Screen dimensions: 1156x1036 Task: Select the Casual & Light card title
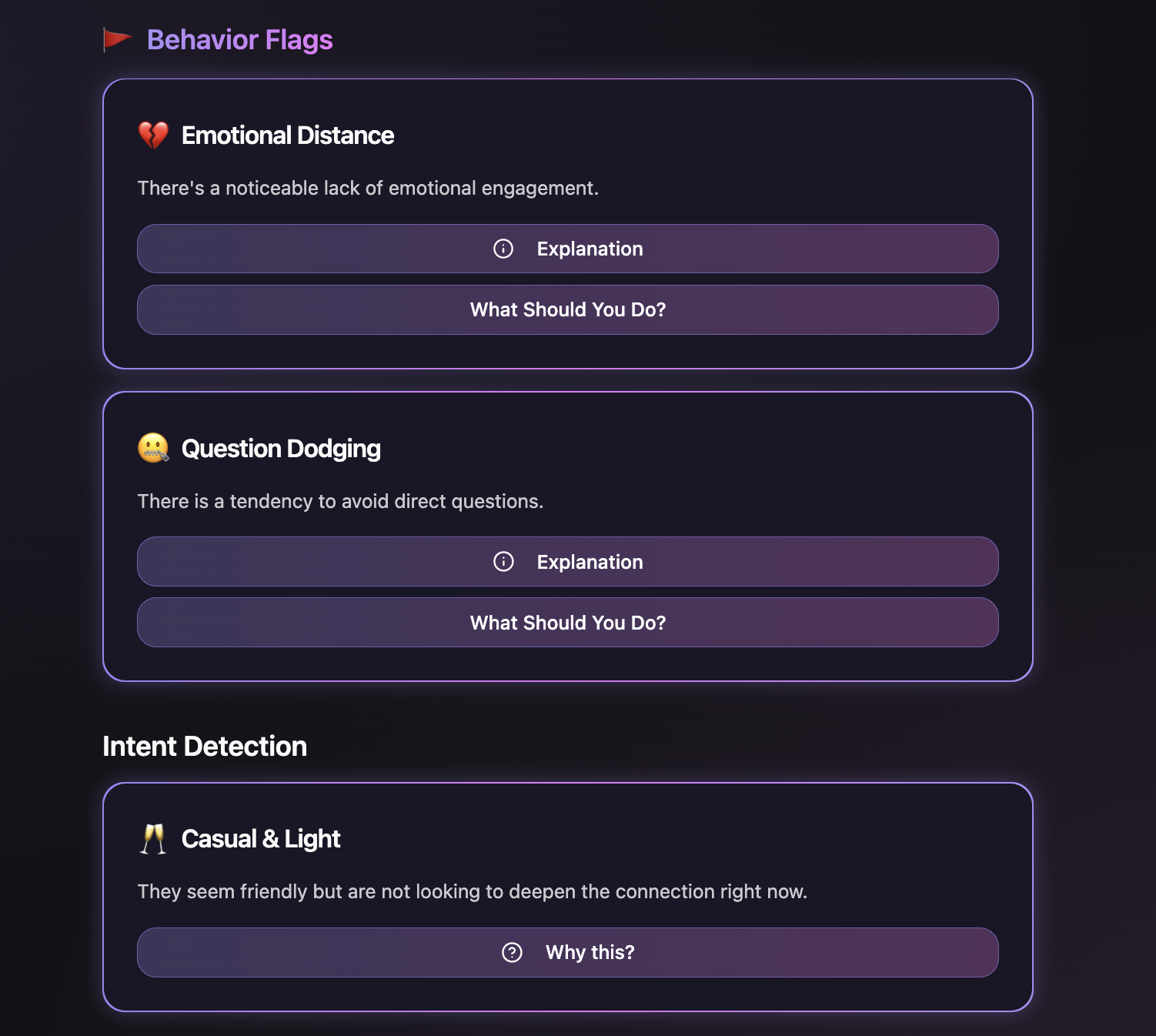click(261, 838)
